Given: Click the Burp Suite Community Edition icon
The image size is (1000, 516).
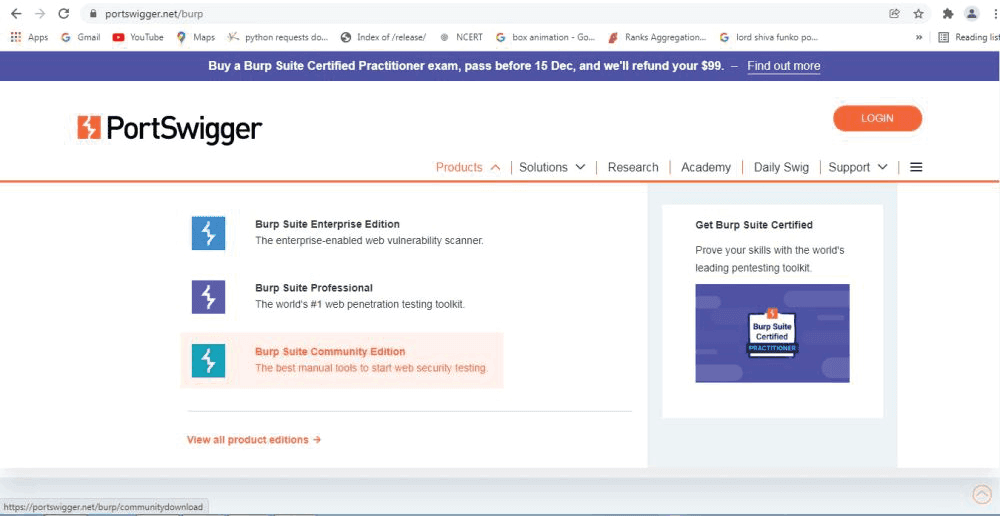Looking at the screenshot, I should coord(208,361).
